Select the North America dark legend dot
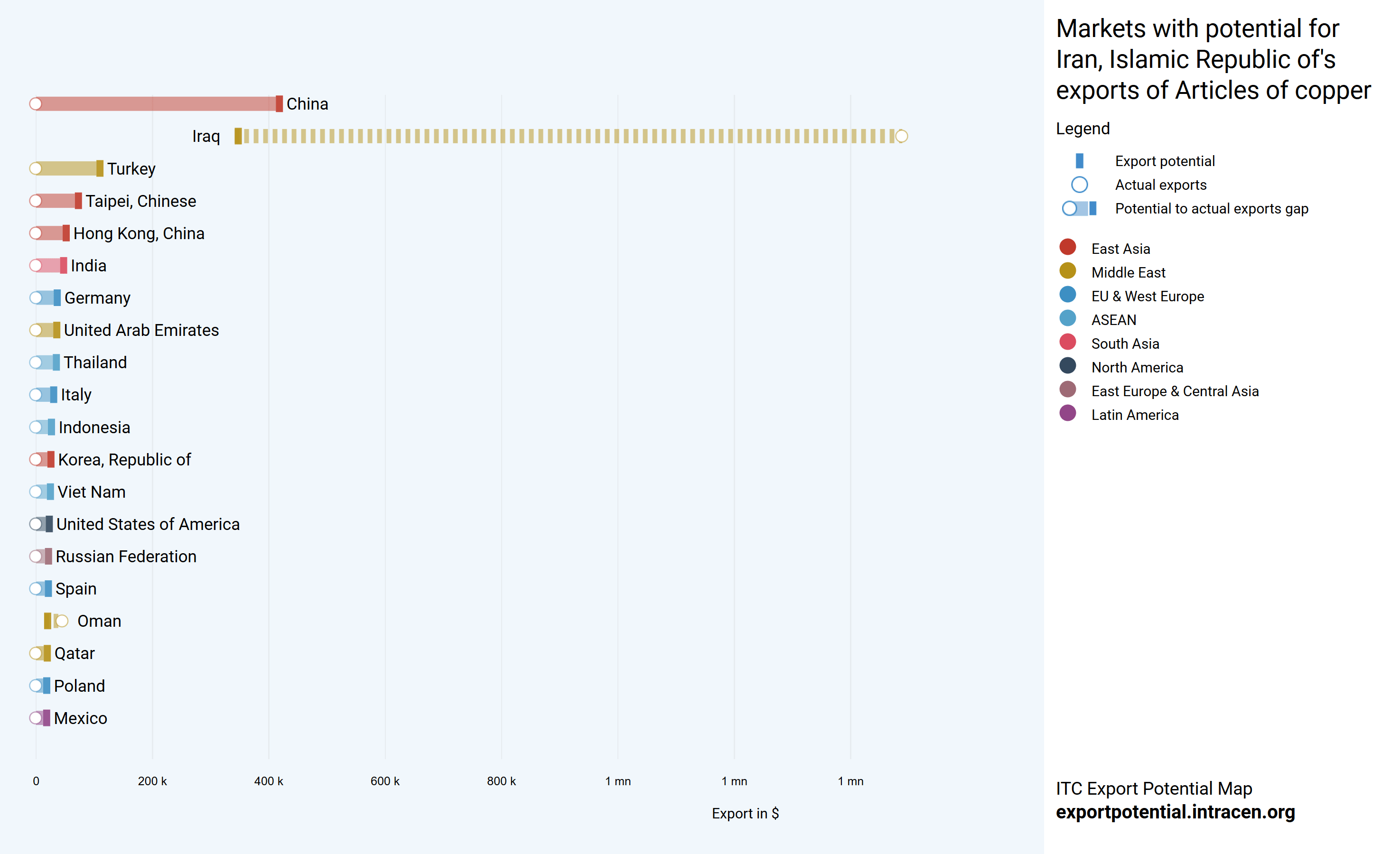Image resolution: width=1400 pixels, height=854 pixels. click(1068, 366)
